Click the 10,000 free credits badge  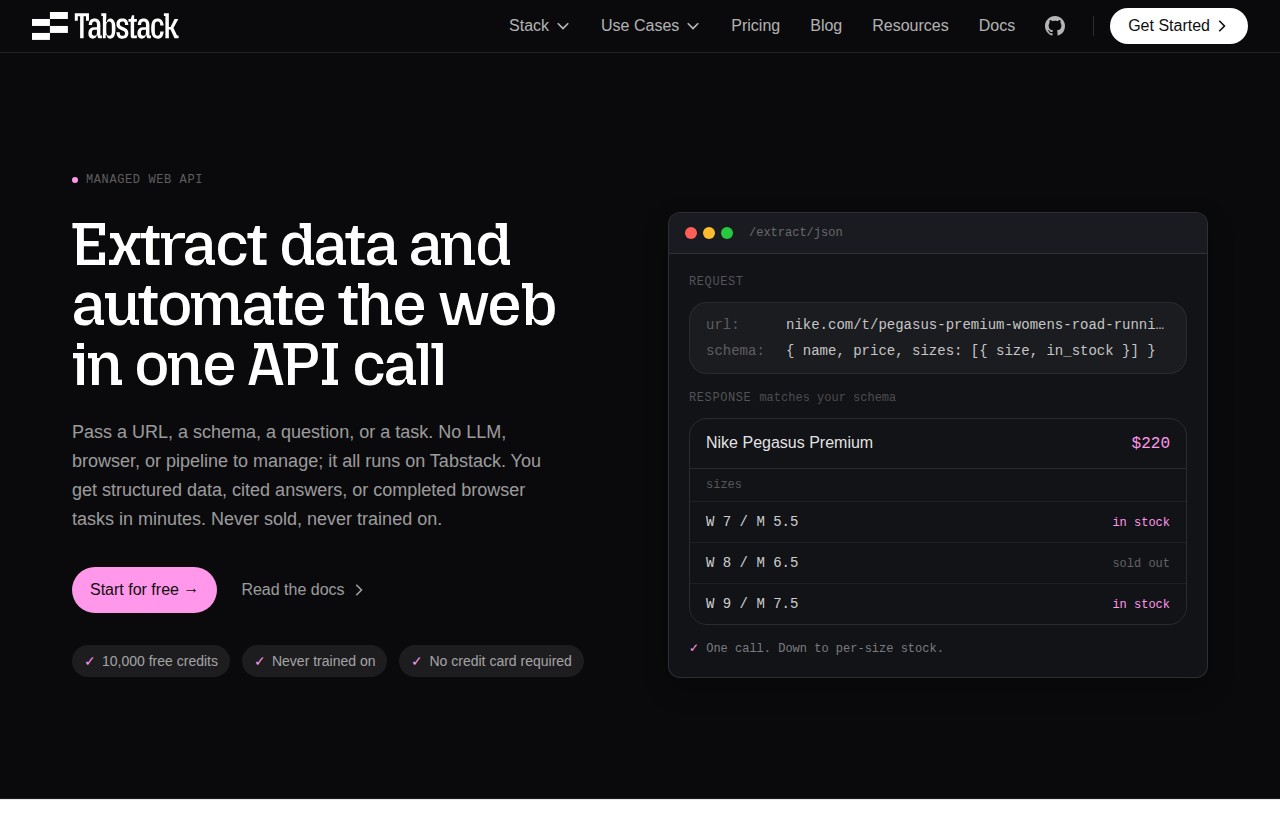click(151, 661)
